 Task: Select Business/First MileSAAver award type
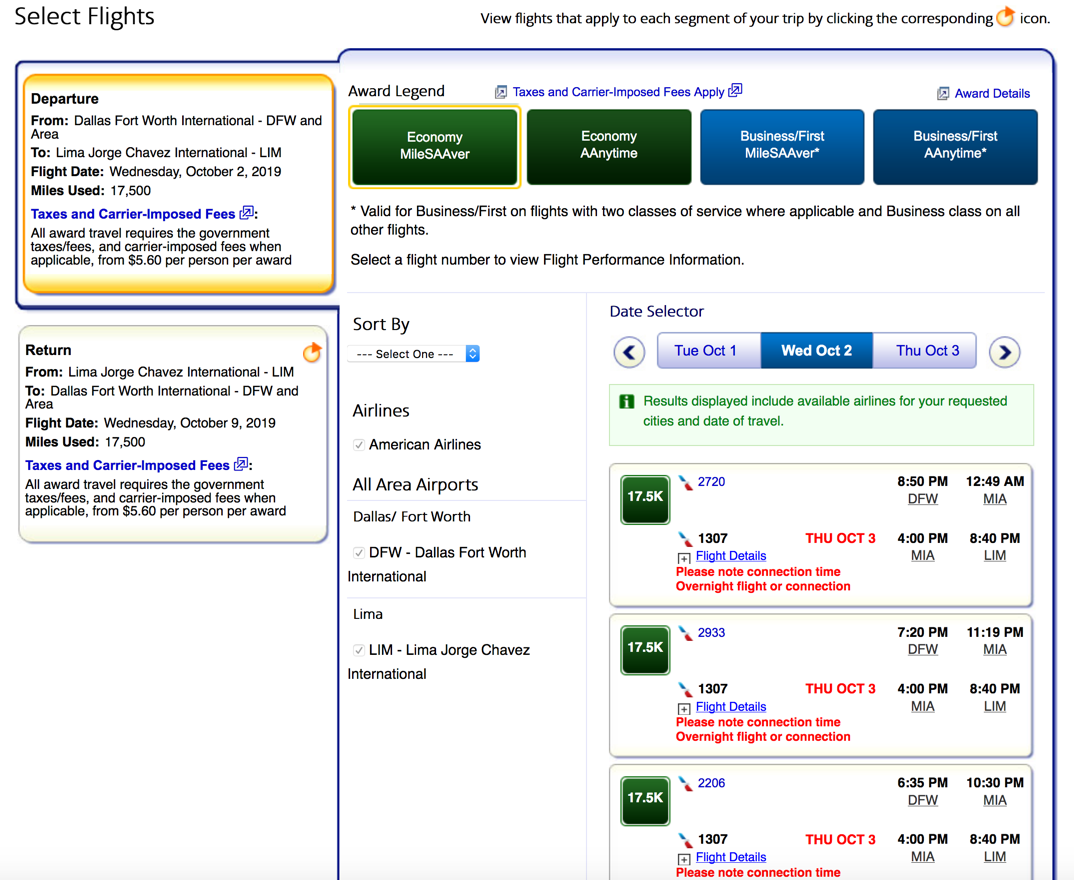782,147
